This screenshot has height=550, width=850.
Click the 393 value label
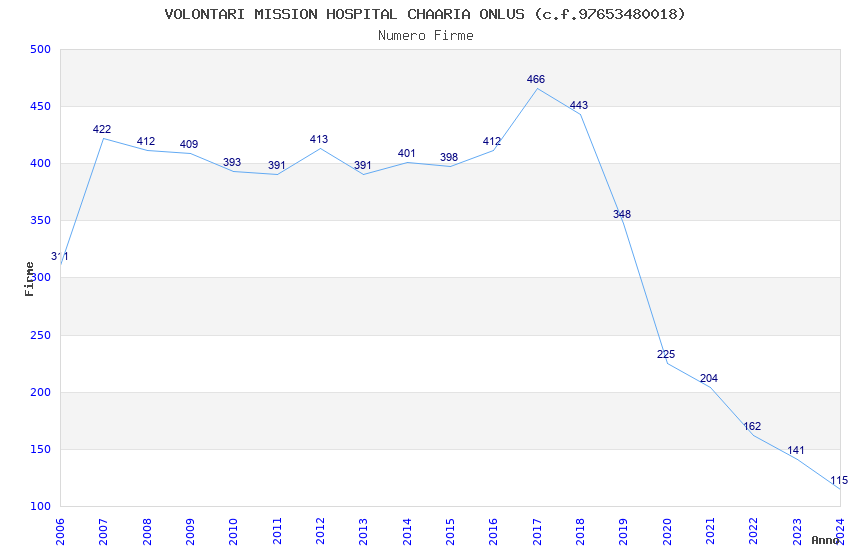[x=232, y=162]
